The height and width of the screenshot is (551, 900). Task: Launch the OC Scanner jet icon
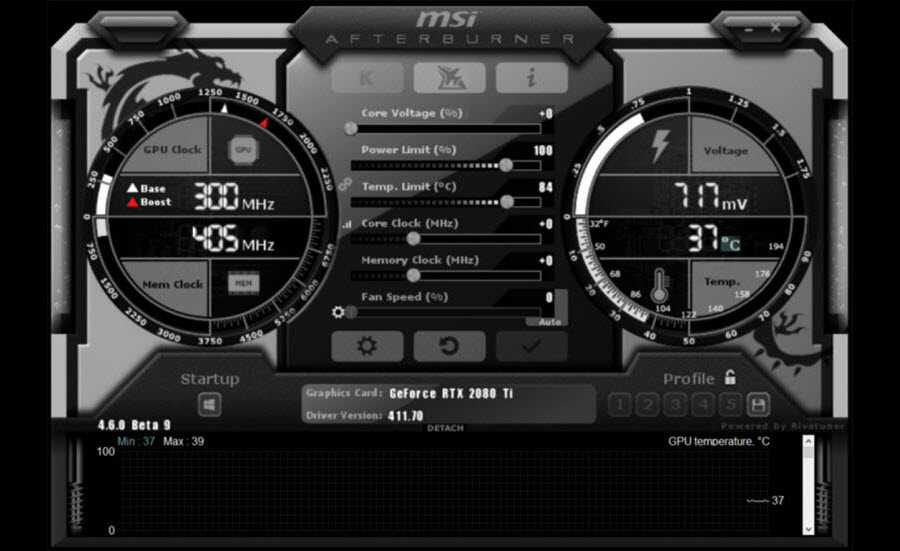click(449, 77)
